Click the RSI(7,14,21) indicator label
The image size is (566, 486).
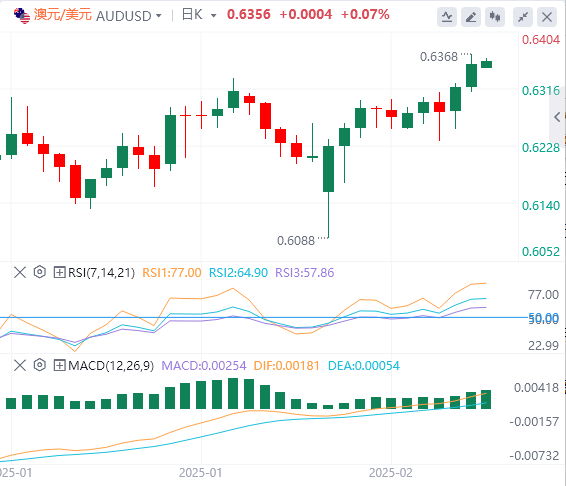(101, 273)
